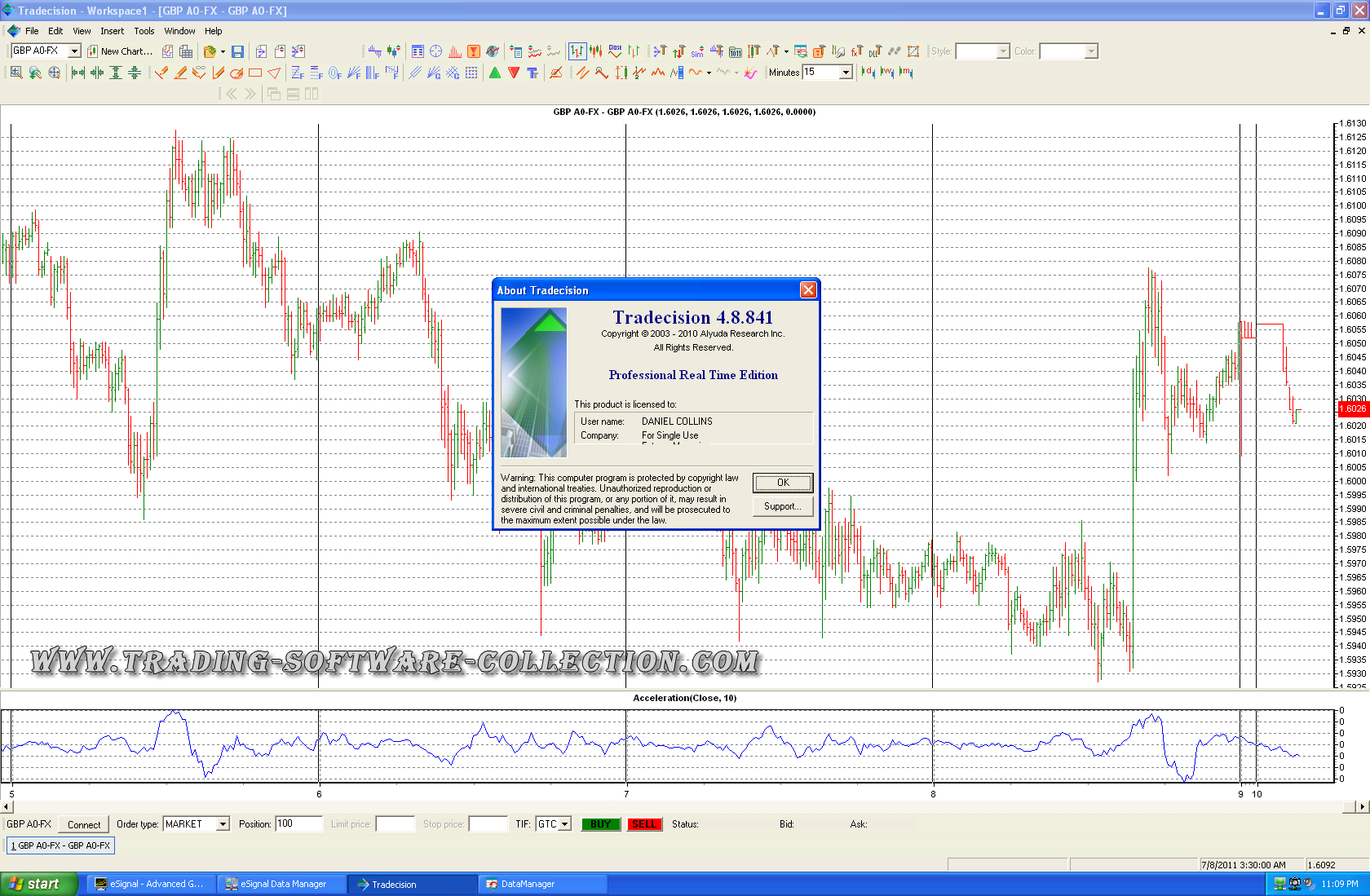Click the crosshair cursor icon

pos(435,51)
